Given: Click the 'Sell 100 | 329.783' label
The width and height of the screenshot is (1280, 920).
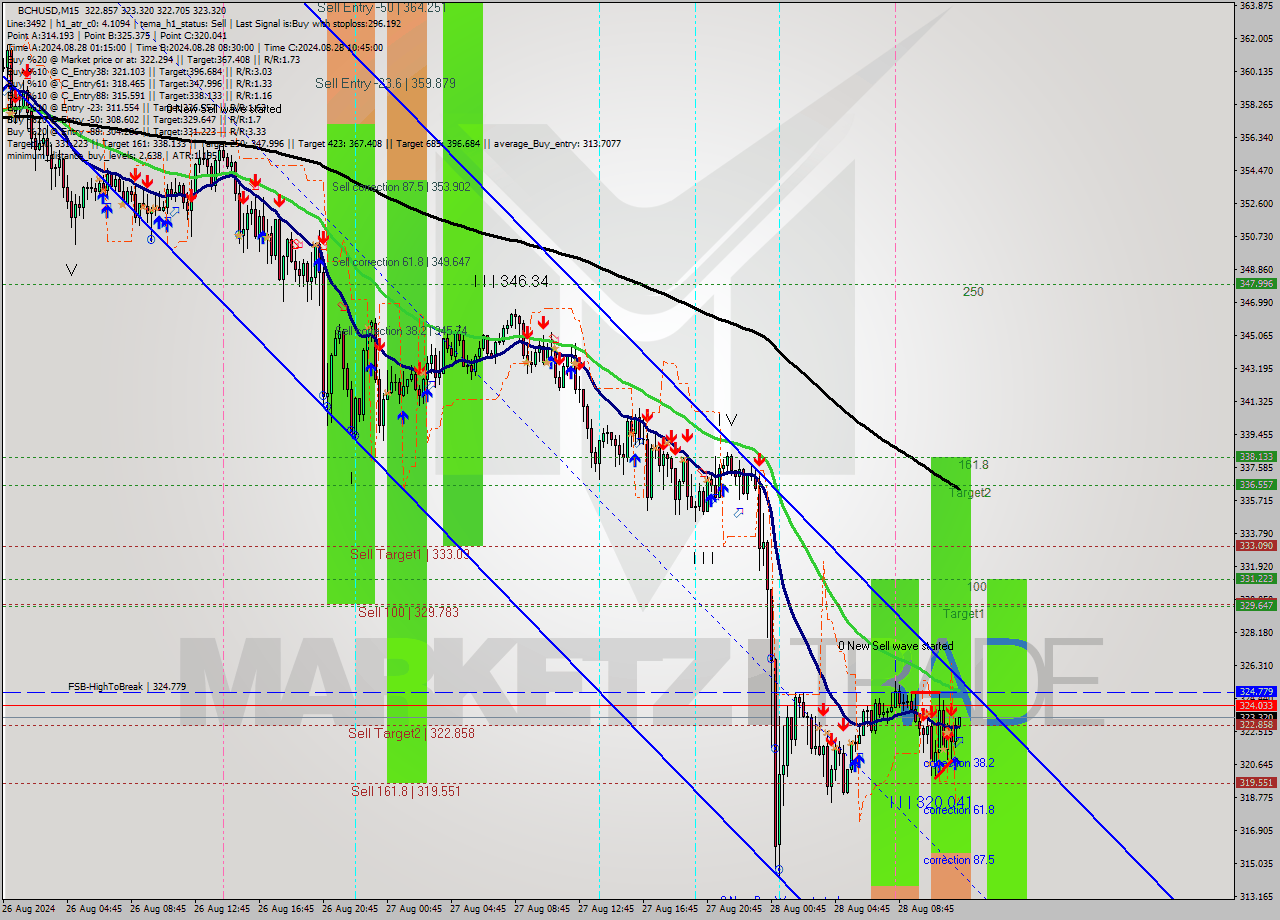Looking at the screenshot, I should tap(408, 612).
